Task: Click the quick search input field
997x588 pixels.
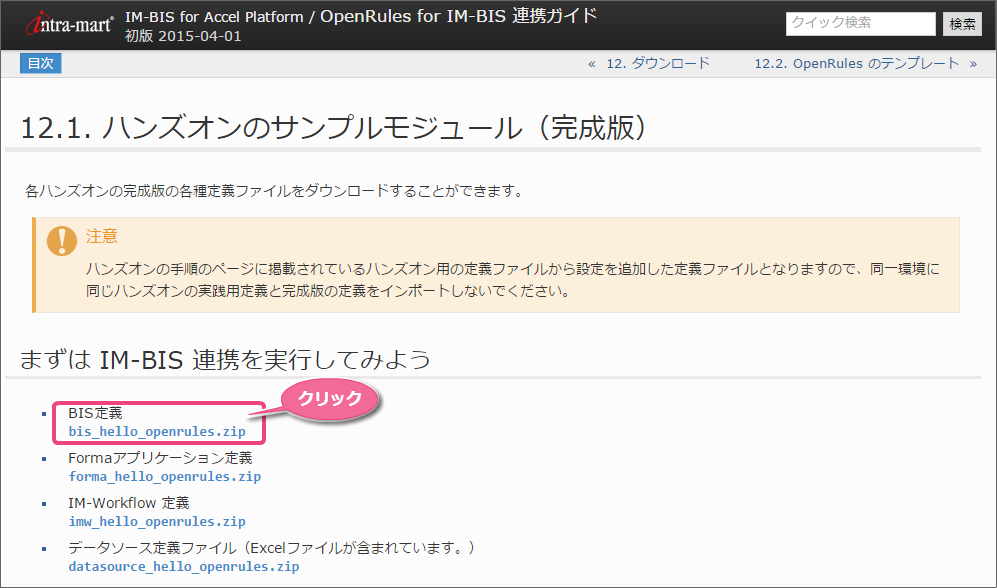Action: click(x=860, y=24)
